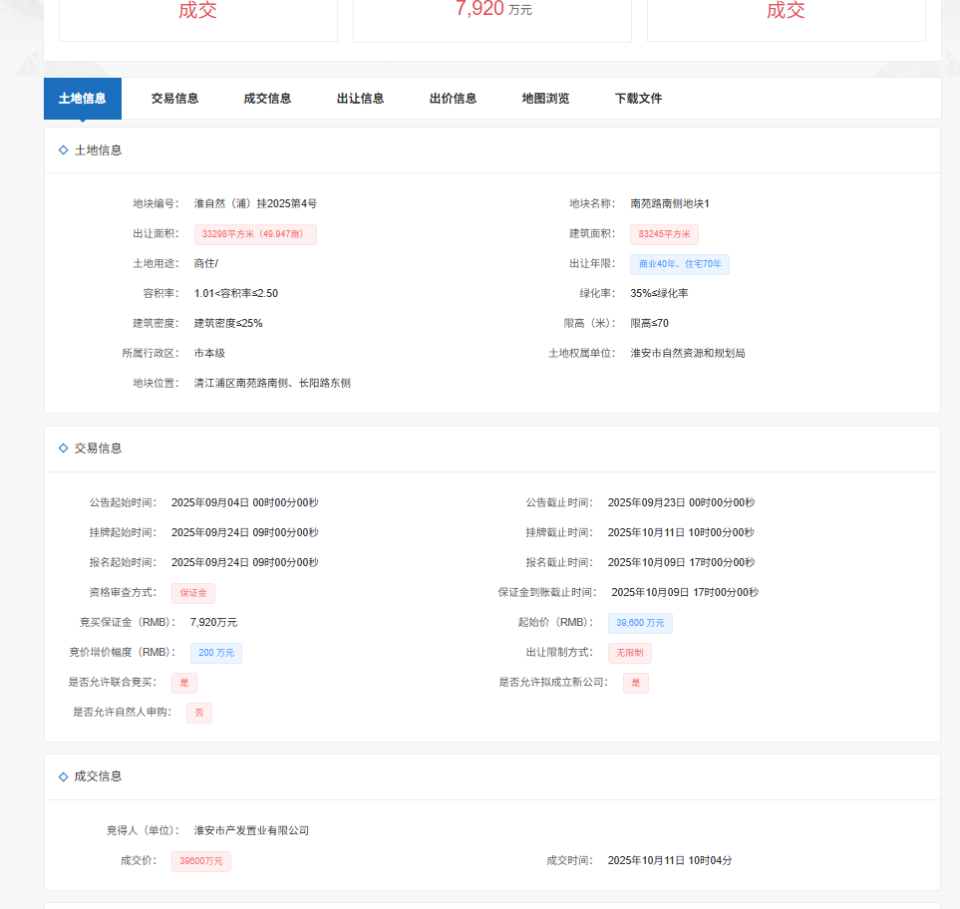Image resolution: width=960 pixels, height=909 pixels.
Task: Select the 保证金 badge in 资格审查方式
Action: [192, 592]
